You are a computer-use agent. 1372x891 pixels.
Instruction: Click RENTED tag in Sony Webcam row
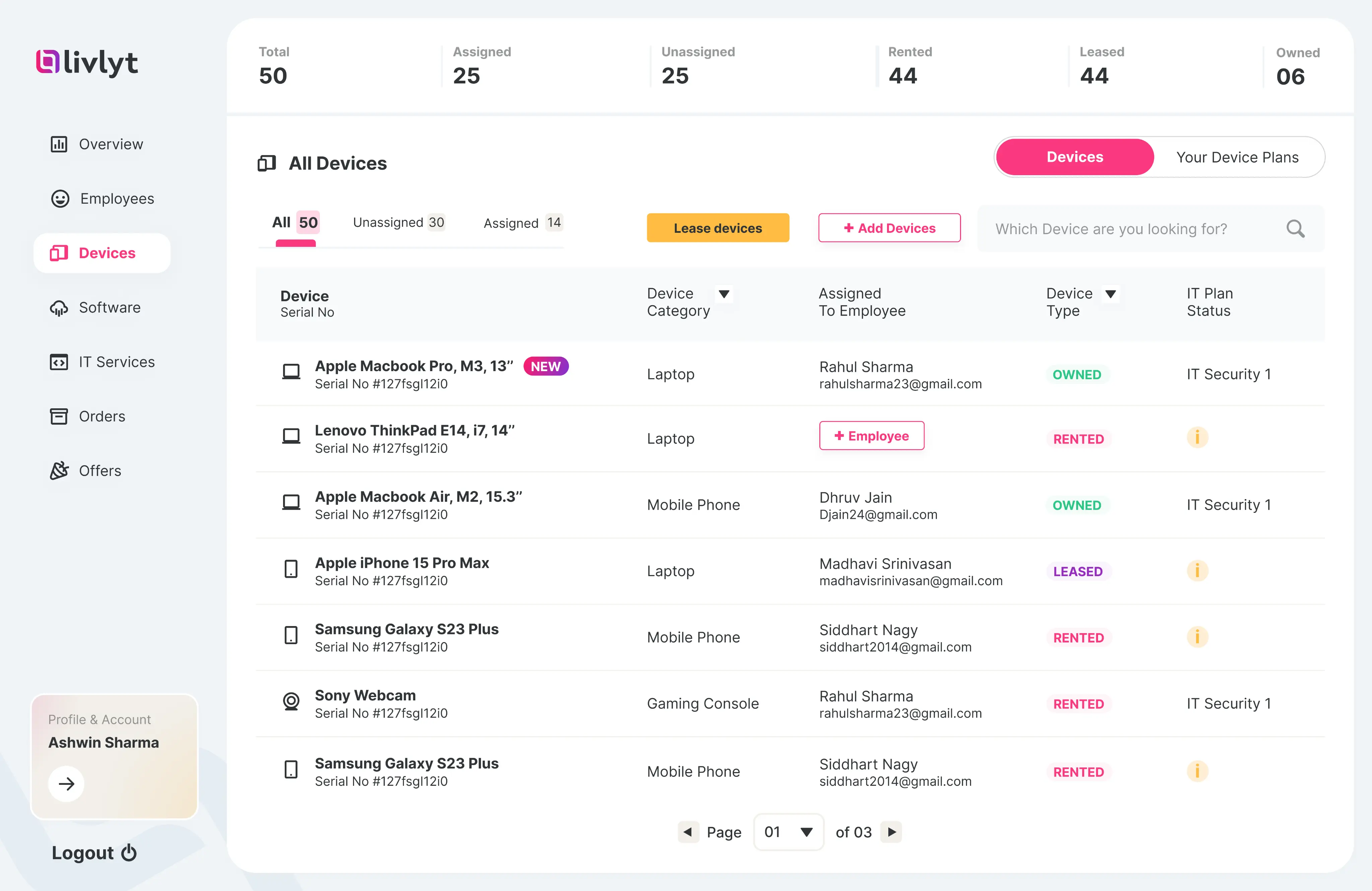[1079, 704]
